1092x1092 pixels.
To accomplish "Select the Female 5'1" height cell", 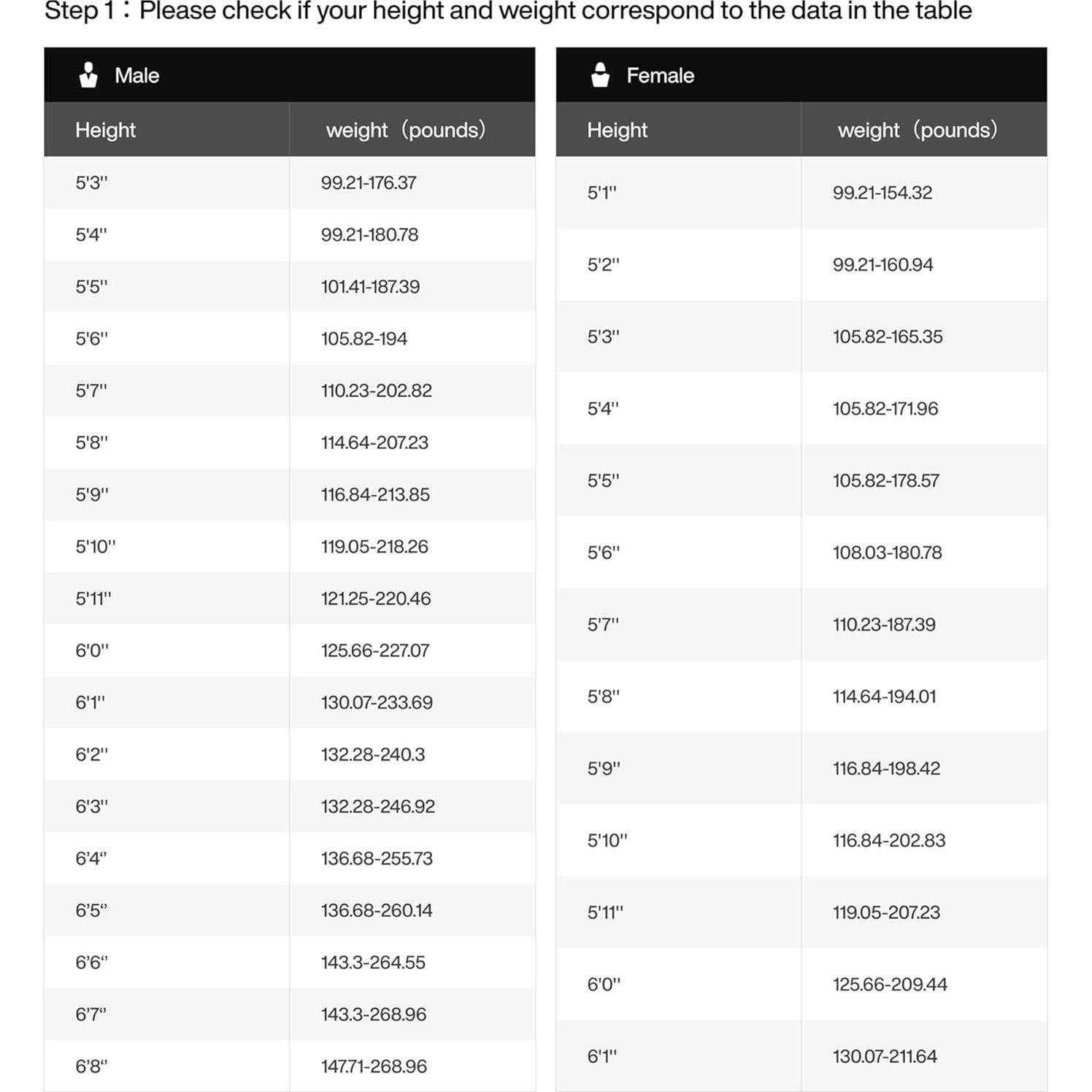I will coord(602,193).
